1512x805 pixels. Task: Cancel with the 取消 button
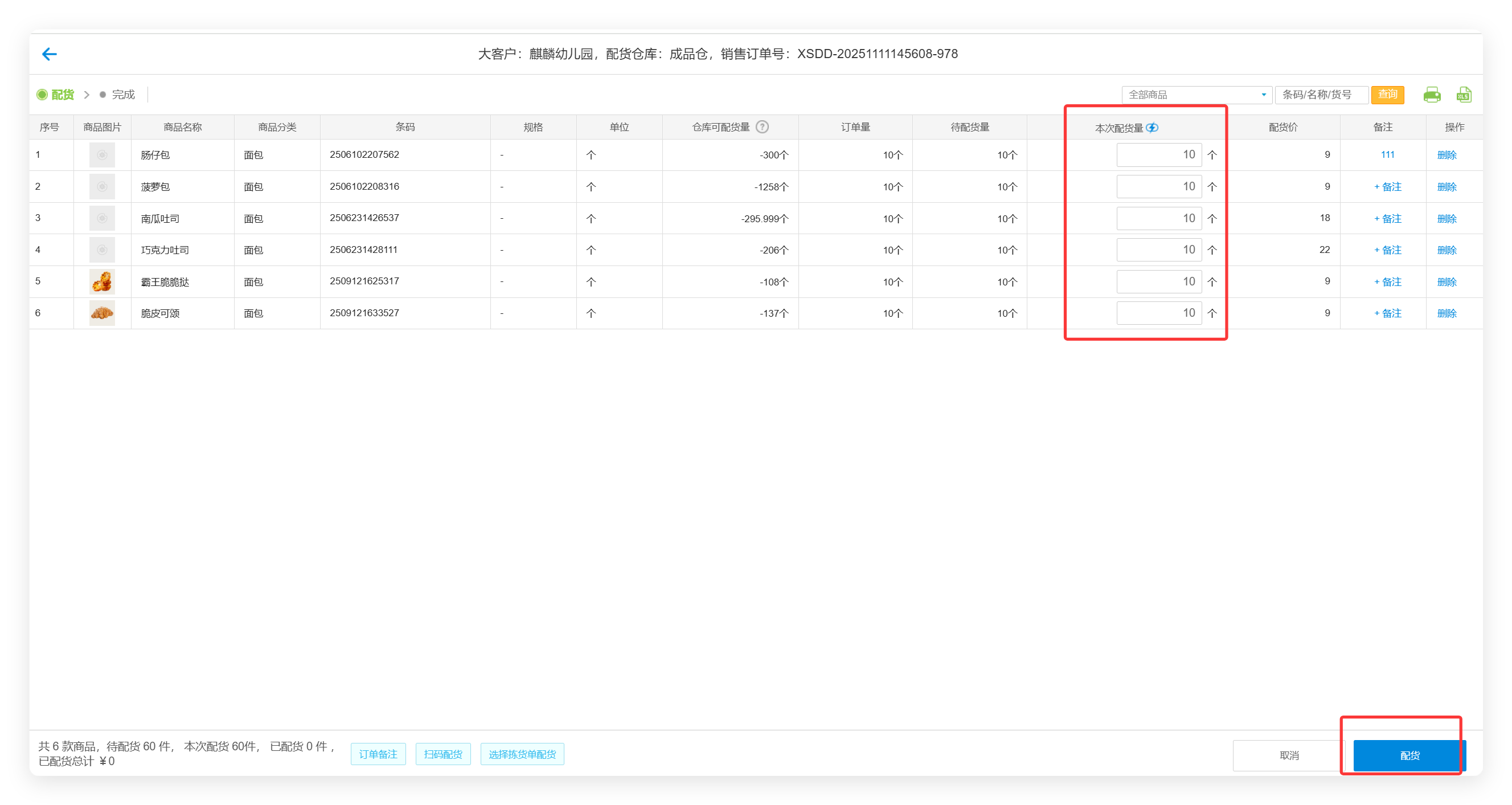pos(1289,755)
